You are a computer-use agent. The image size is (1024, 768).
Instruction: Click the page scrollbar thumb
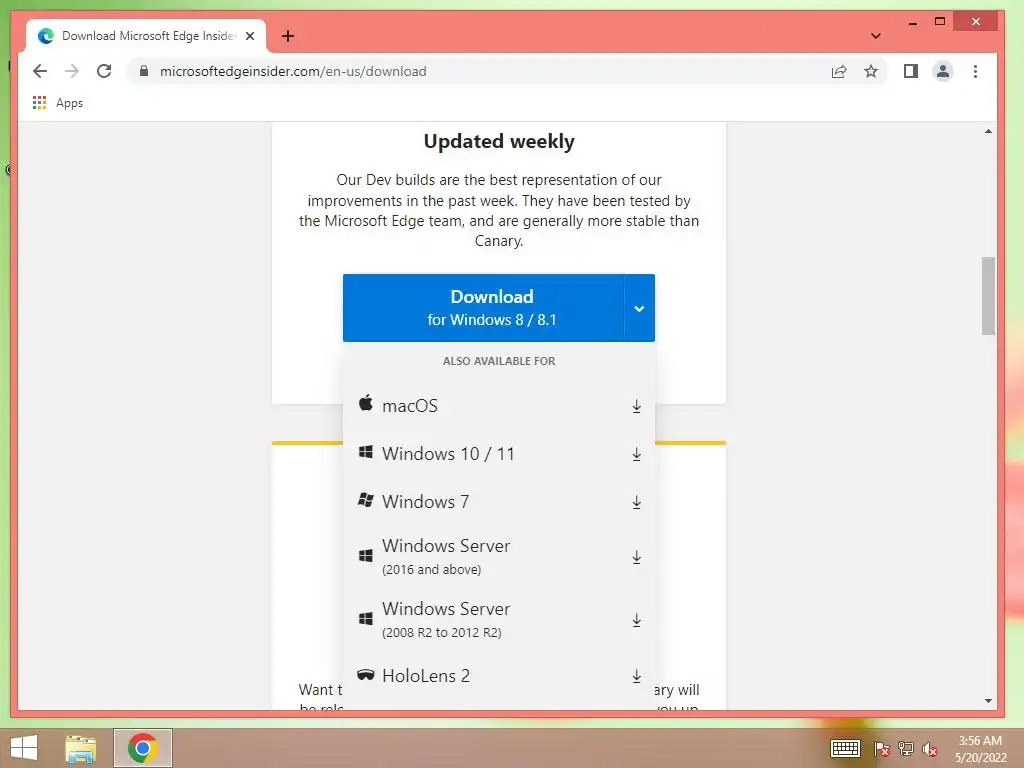[x=988, y=296]
